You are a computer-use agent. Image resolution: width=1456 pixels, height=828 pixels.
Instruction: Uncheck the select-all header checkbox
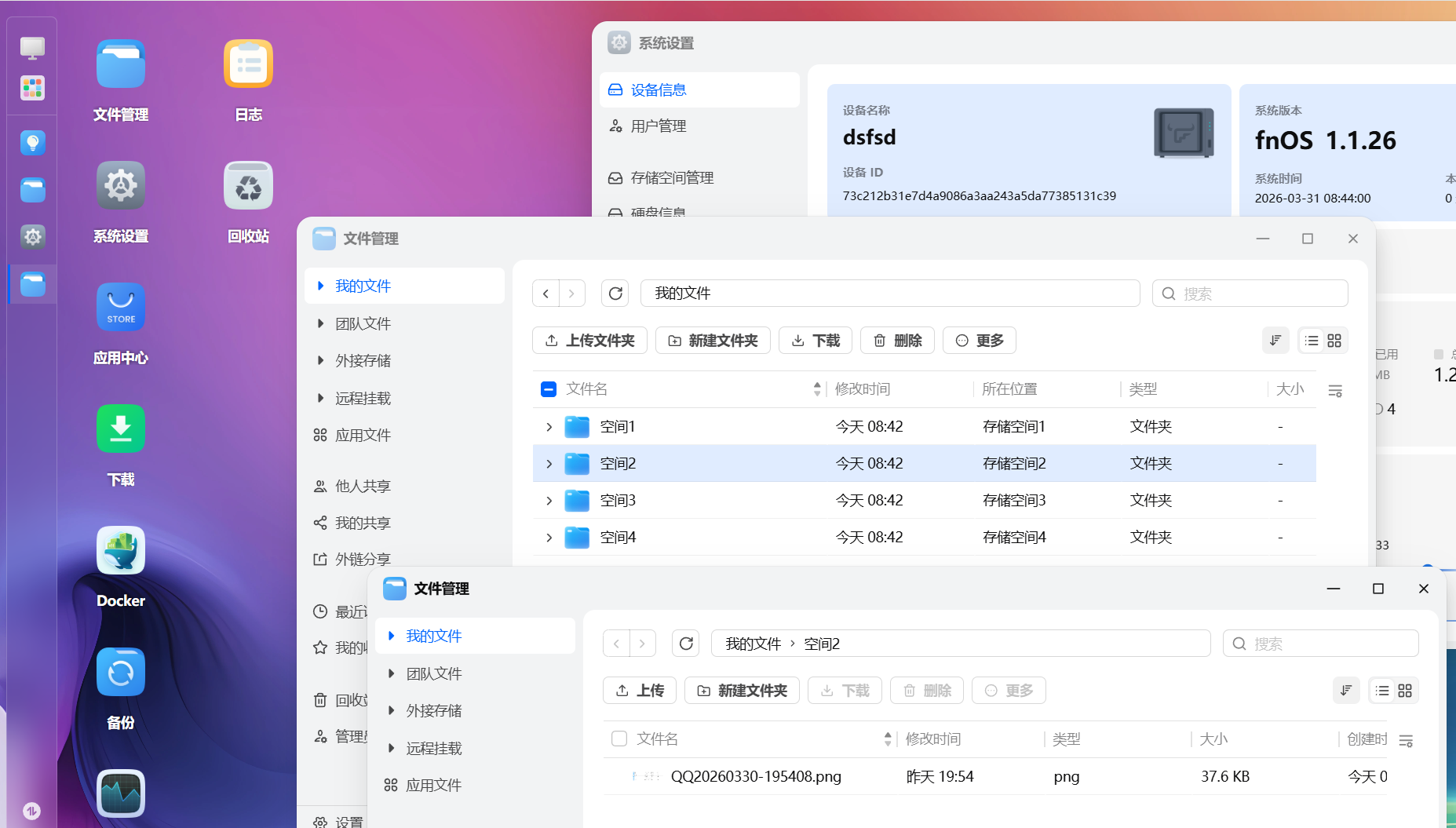(x=548, y=388)
